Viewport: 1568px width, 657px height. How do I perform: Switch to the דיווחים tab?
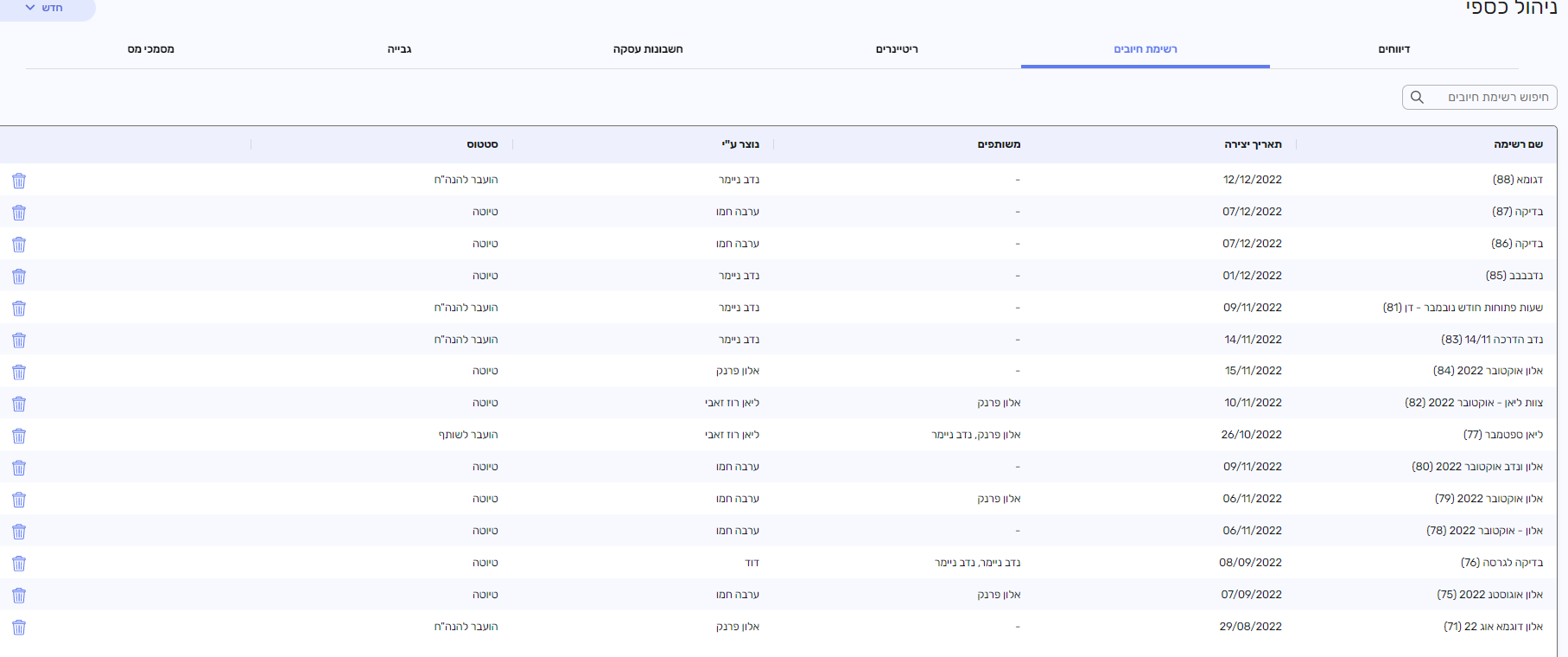(1393, 49)
